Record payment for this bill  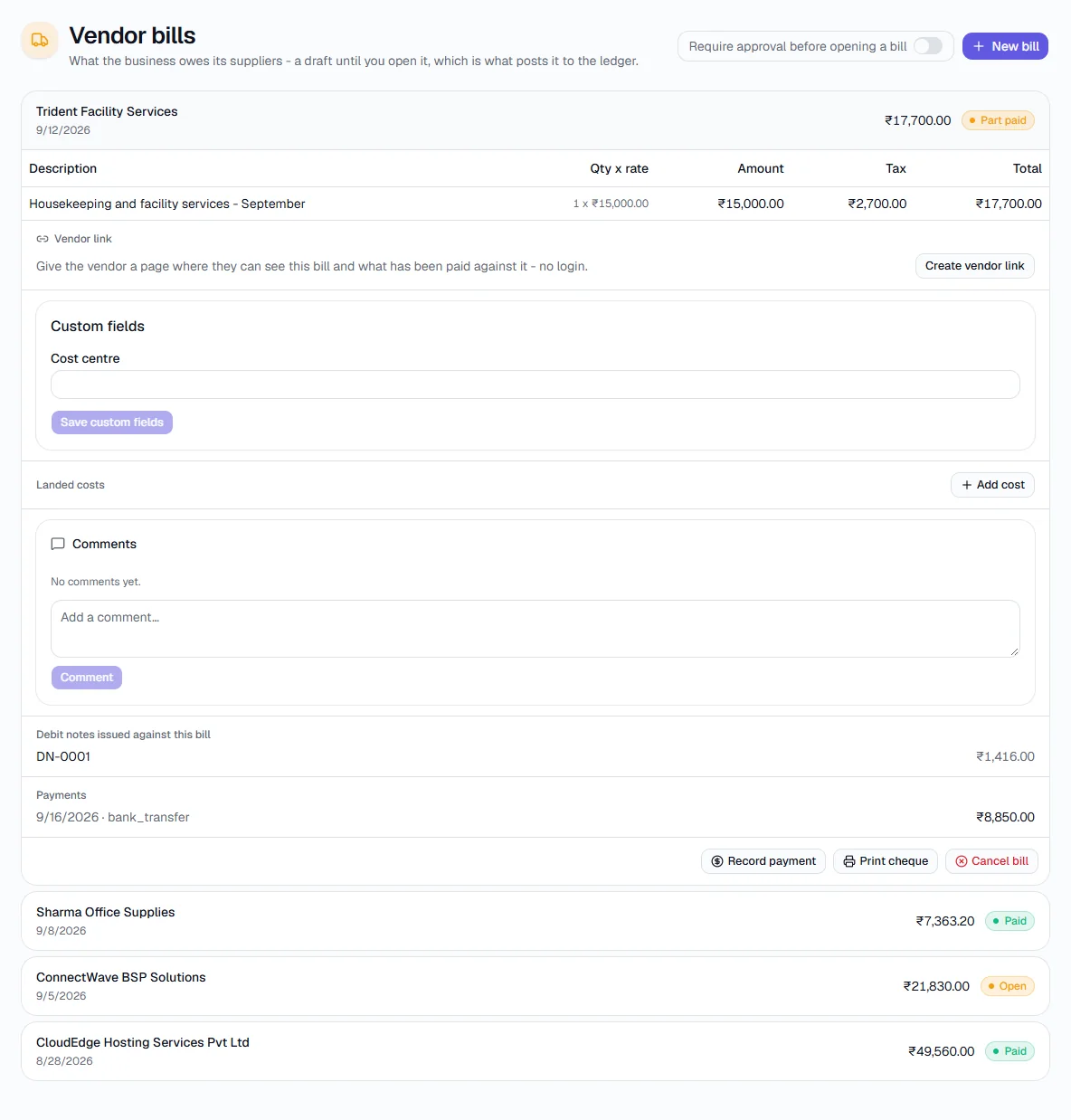coord(763,861)
